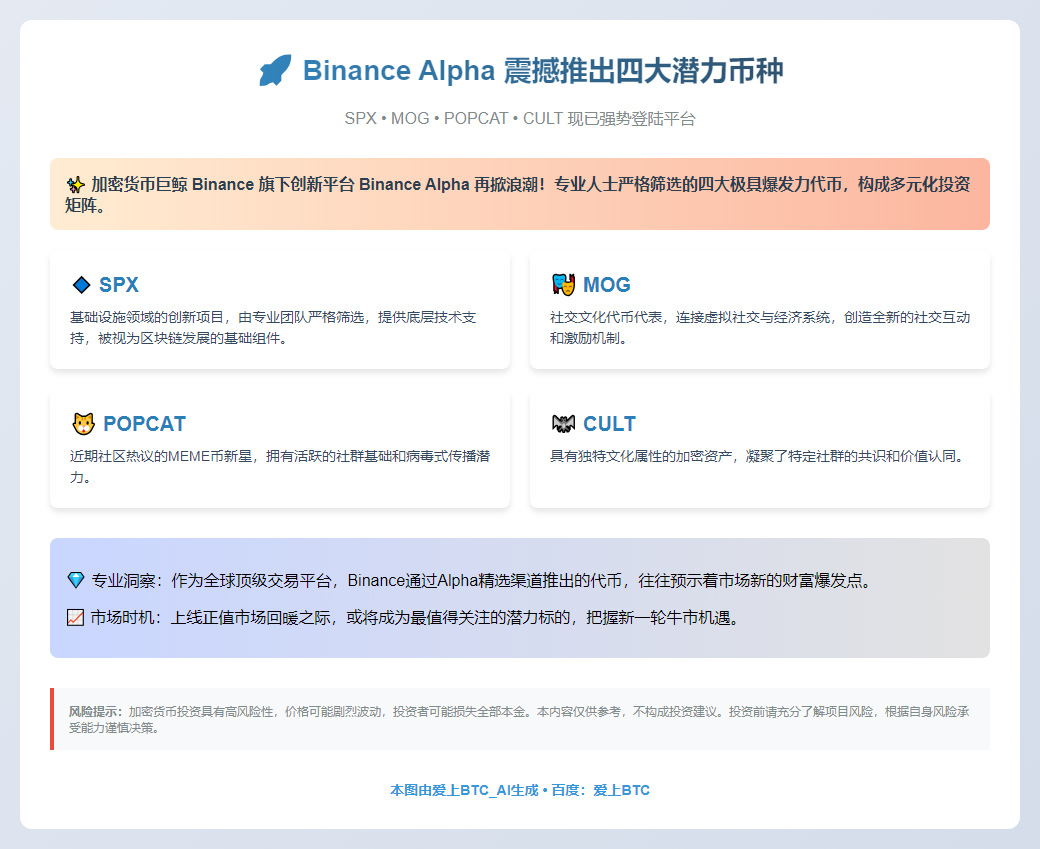Click the sparkle icon in the orange banner
Image resolution: width=1040 pixels, height=849 pixels.
76,184
